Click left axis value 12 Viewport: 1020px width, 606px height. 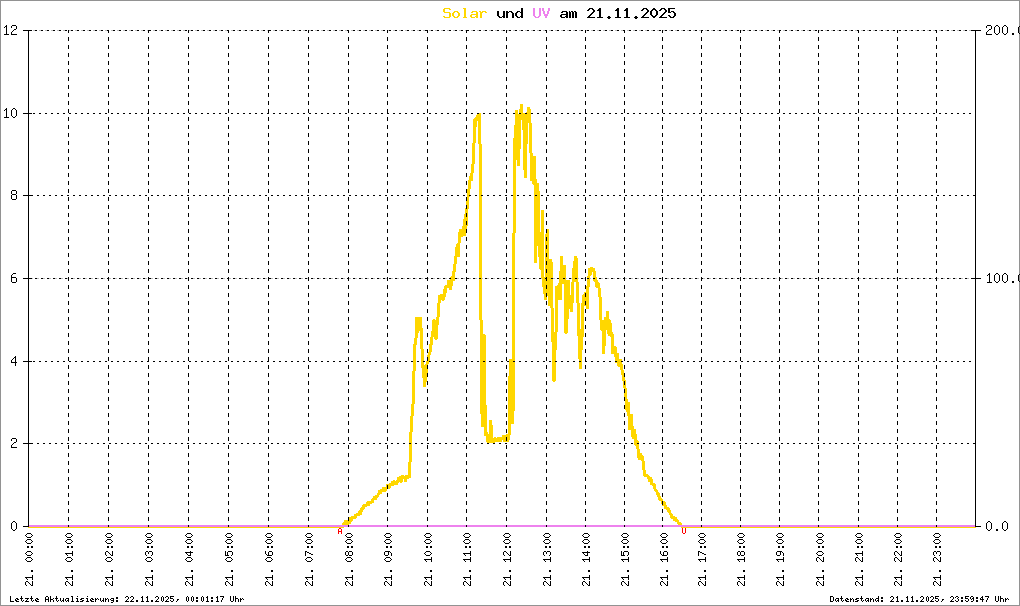pos(10,30)
